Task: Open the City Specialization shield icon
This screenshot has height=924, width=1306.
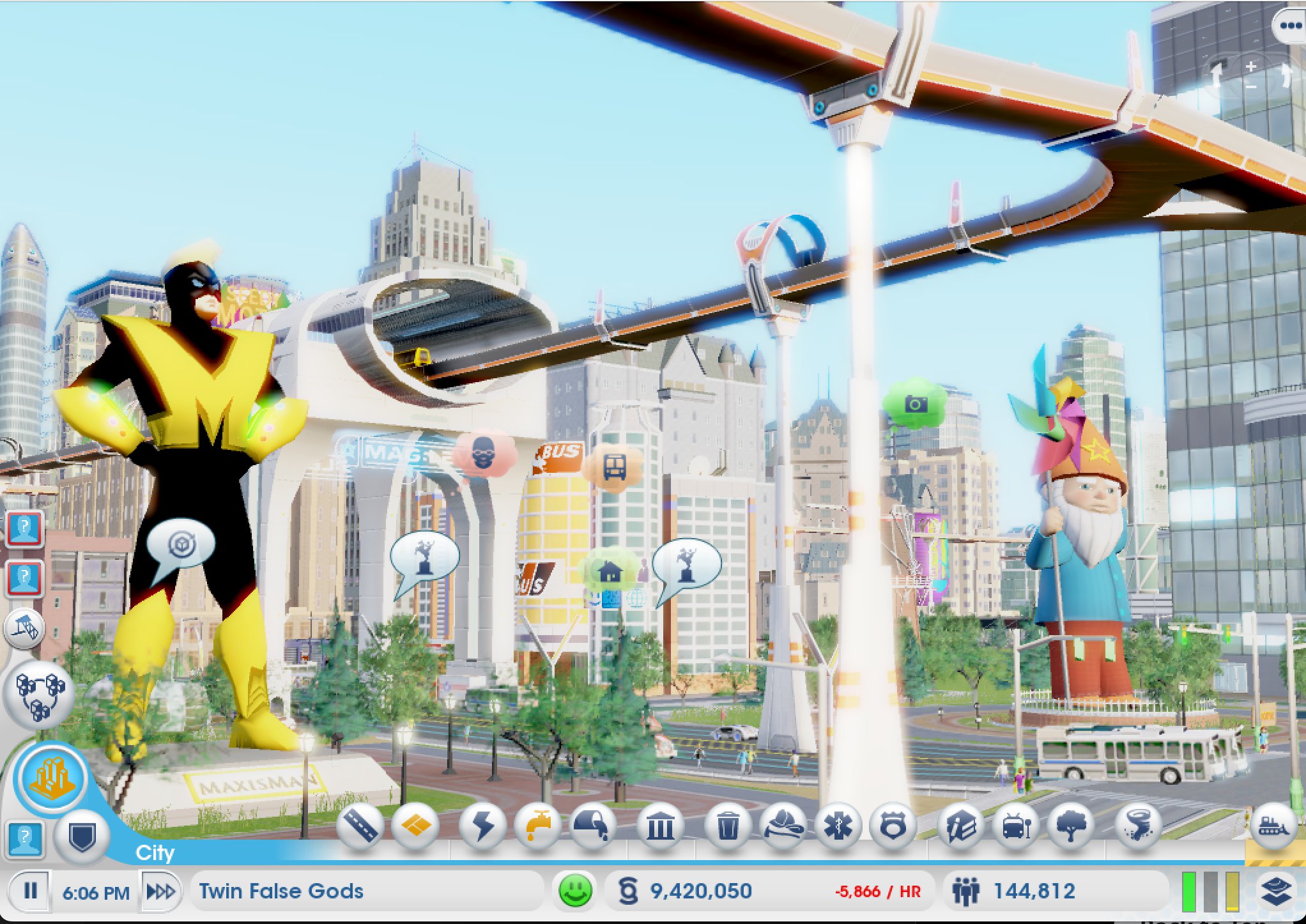Action: pyautogui.click(x=82, y=837)
